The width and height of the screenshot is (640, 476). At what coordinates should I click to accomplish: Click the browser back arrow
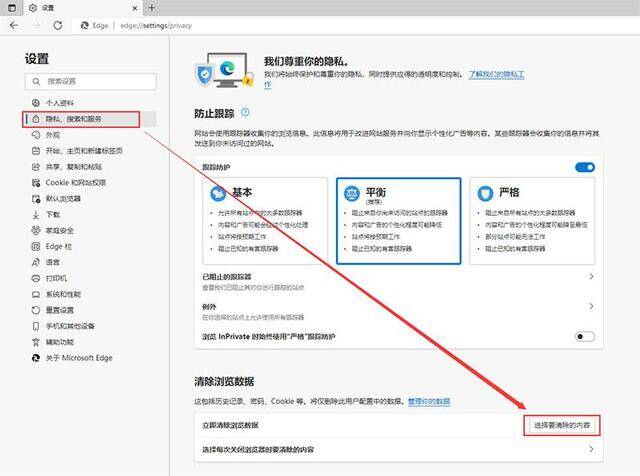pos(14,25)
